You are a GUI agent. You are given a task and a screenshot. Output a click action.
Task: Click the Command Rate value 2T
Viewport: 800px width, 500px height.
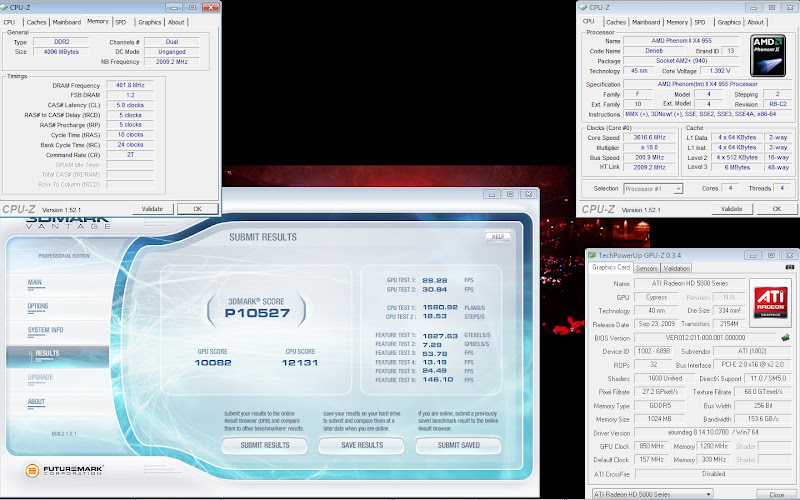(130, 155)
